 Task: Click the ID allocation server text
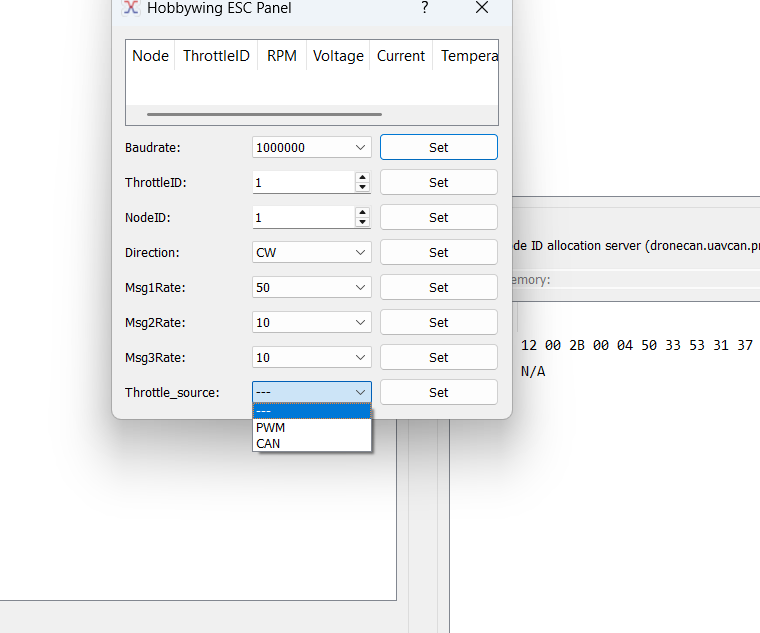coord(636,246)
